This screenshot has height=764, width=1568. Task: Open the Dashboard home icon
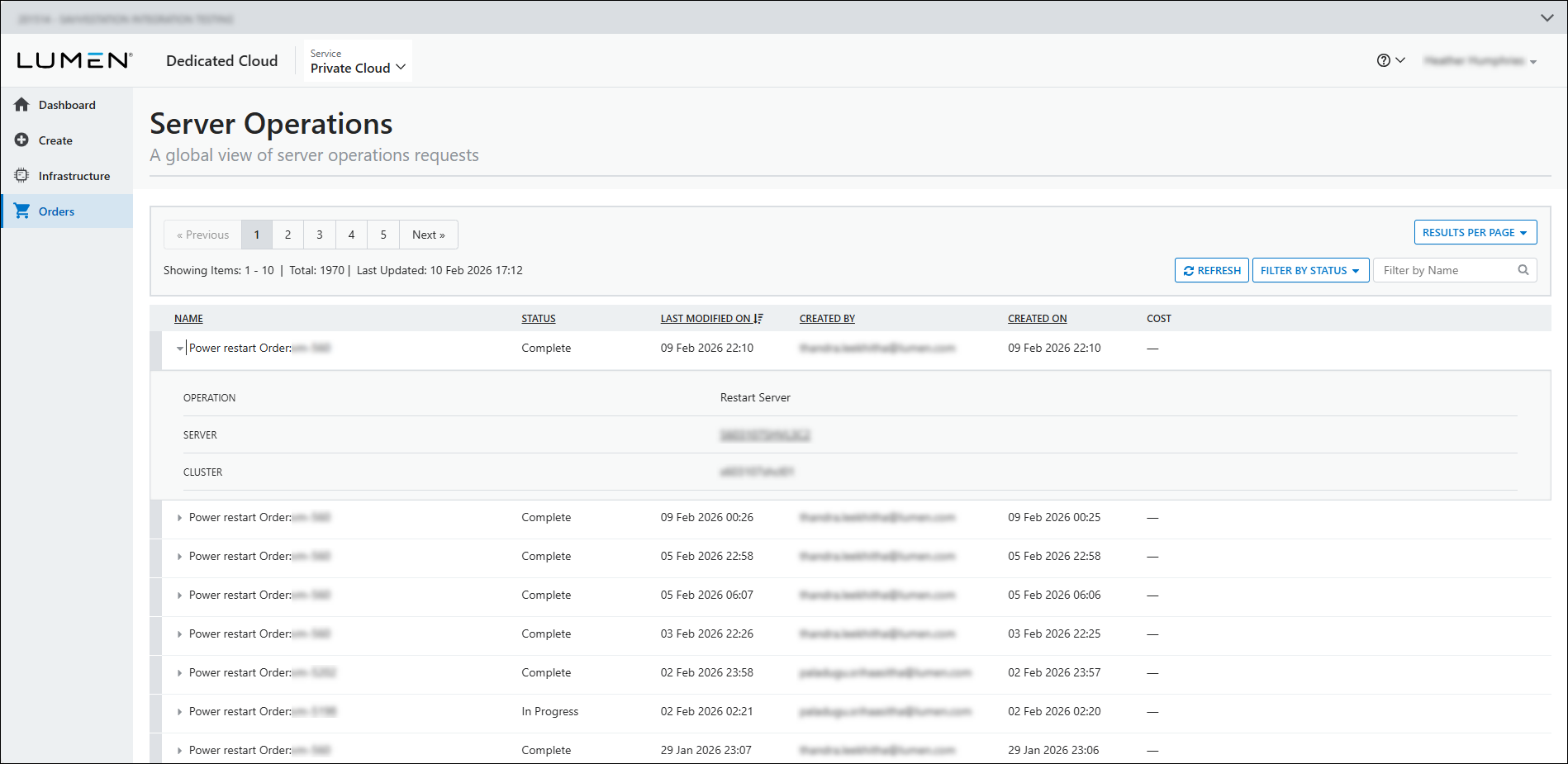22,105
